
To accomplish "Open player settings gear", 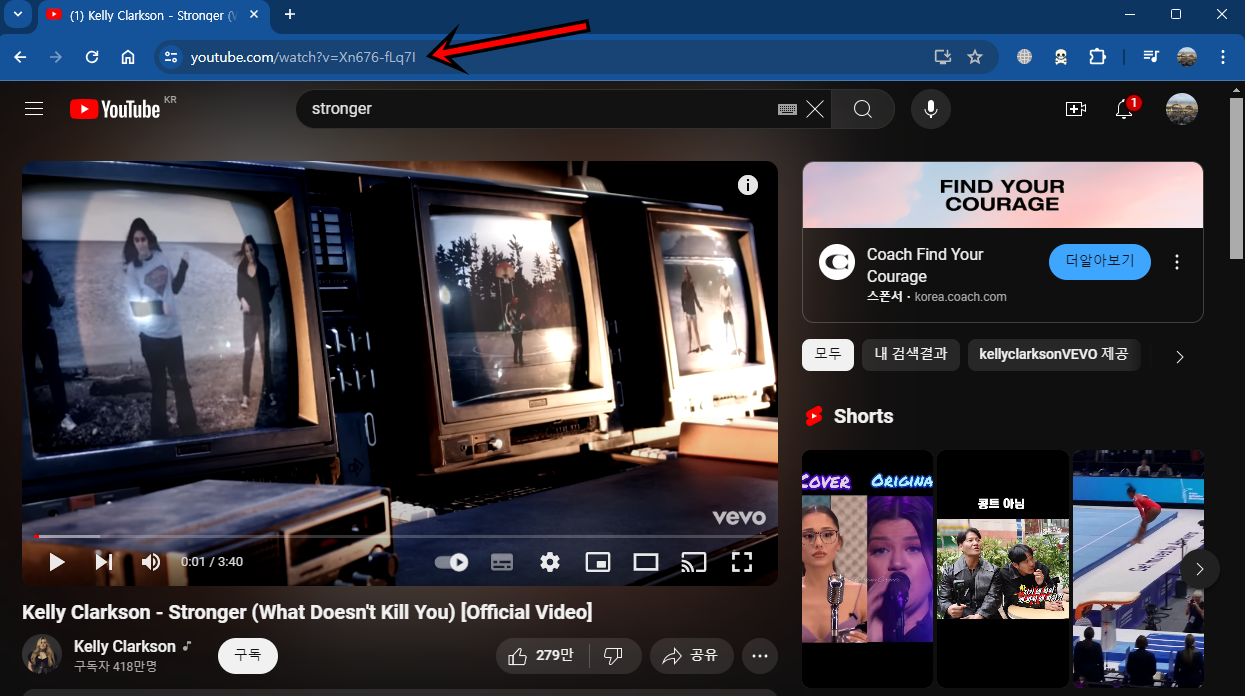I will (x=550, y=562).
